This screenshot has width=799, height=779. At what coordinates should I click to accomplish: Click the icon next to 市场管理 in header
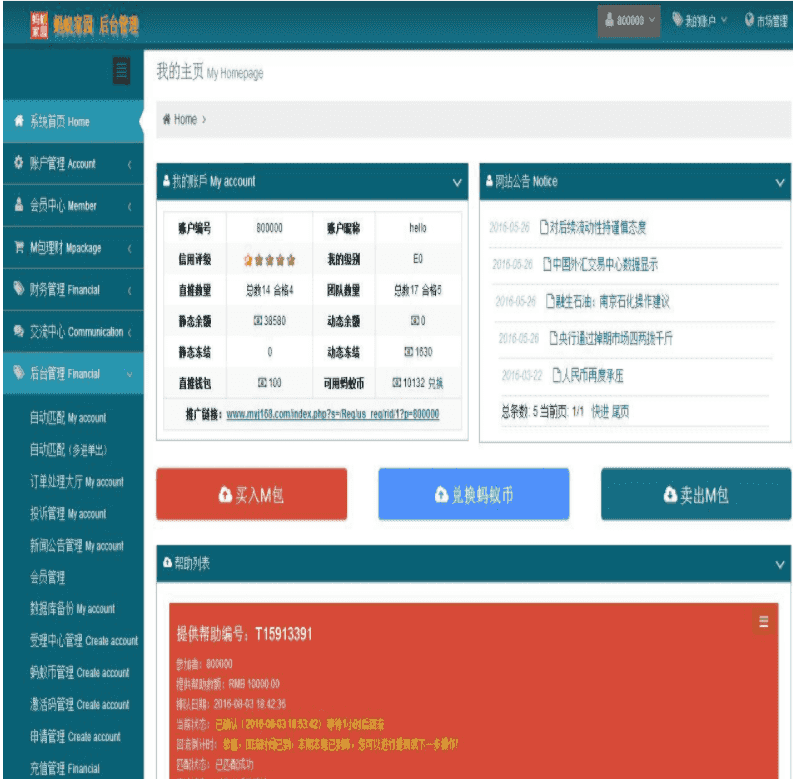pyautogui.click(x=749, y=19)
